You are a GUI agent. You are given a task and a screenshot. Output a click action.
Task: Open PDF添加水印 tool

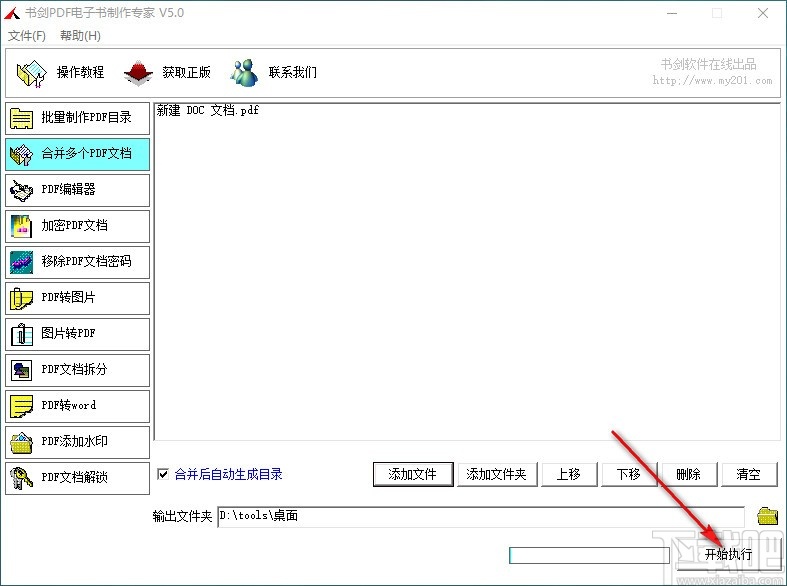[x=78, y=442]
